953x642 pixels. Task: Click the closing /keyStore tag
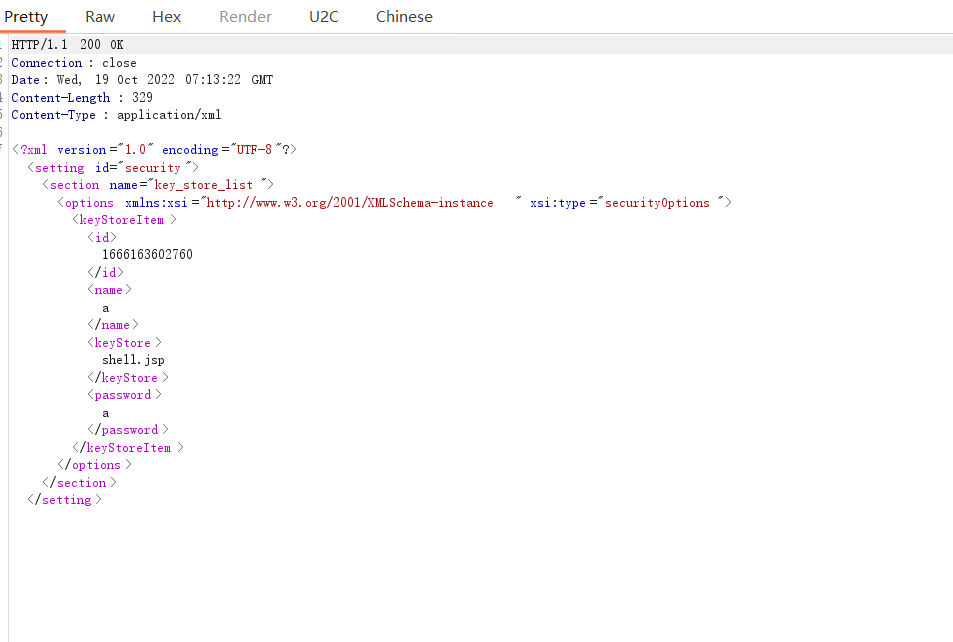pyautogui.click(x=128, y=378)
